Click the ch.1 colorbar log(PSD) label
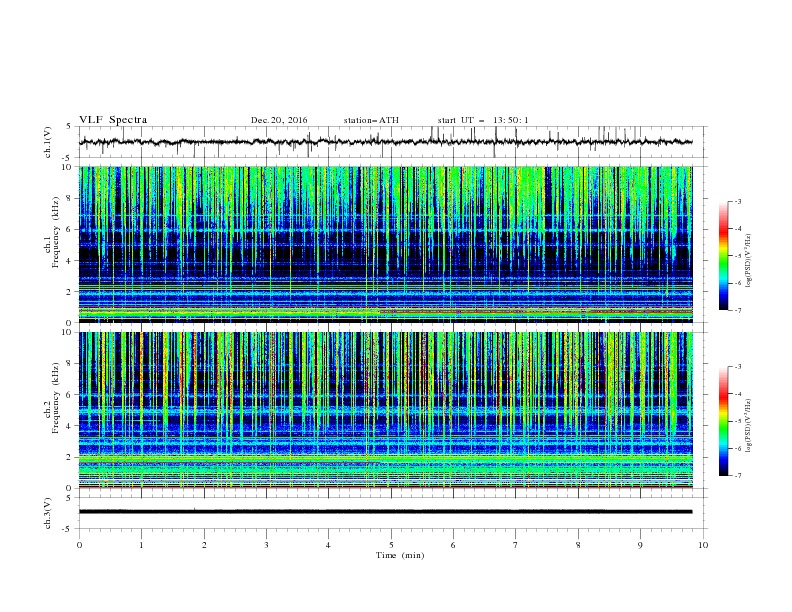This screenshot has height=612, width=792. tap(749, 261)
